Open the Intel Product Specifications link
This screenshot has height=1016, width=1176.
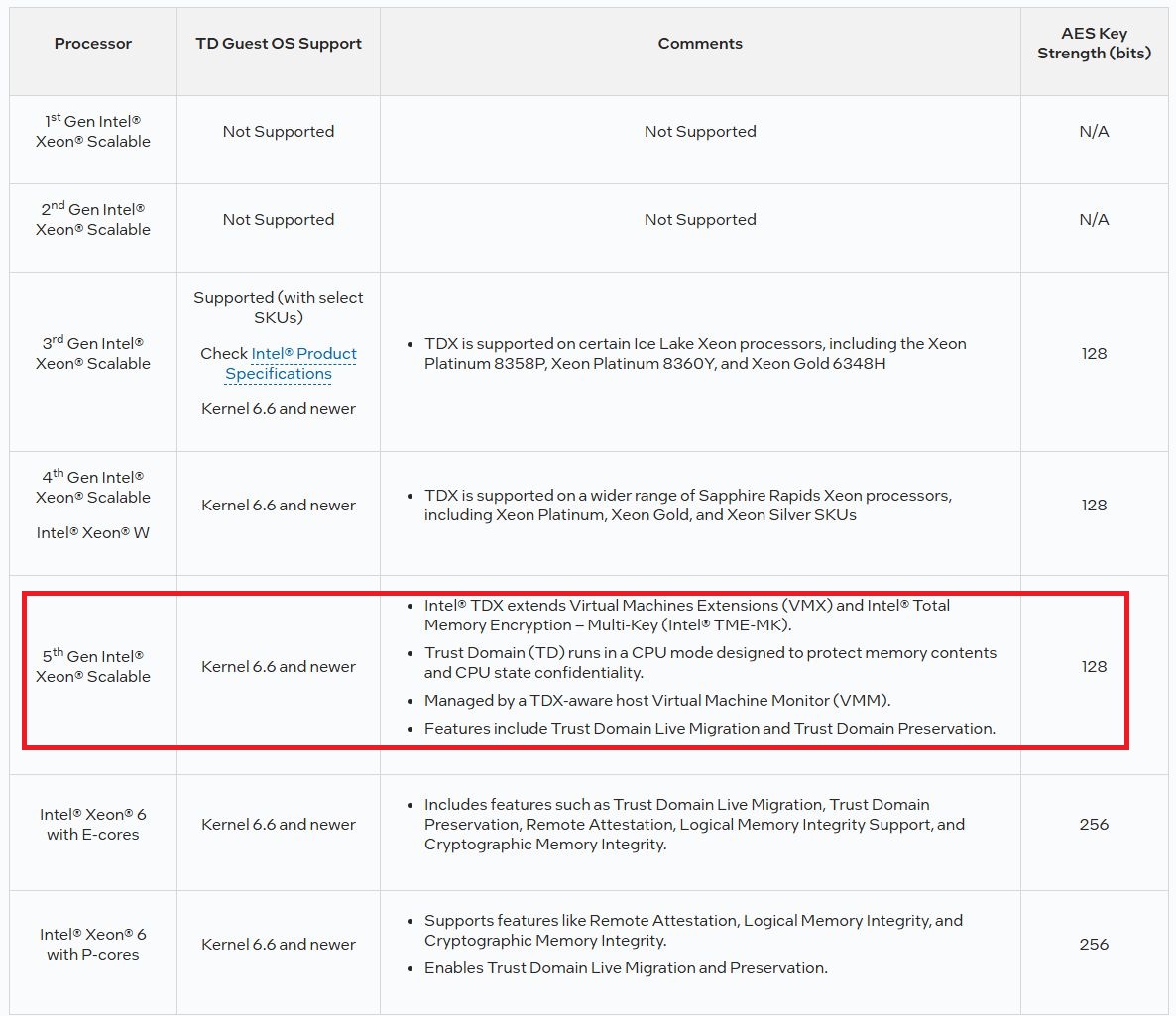[x=279, y=363]
